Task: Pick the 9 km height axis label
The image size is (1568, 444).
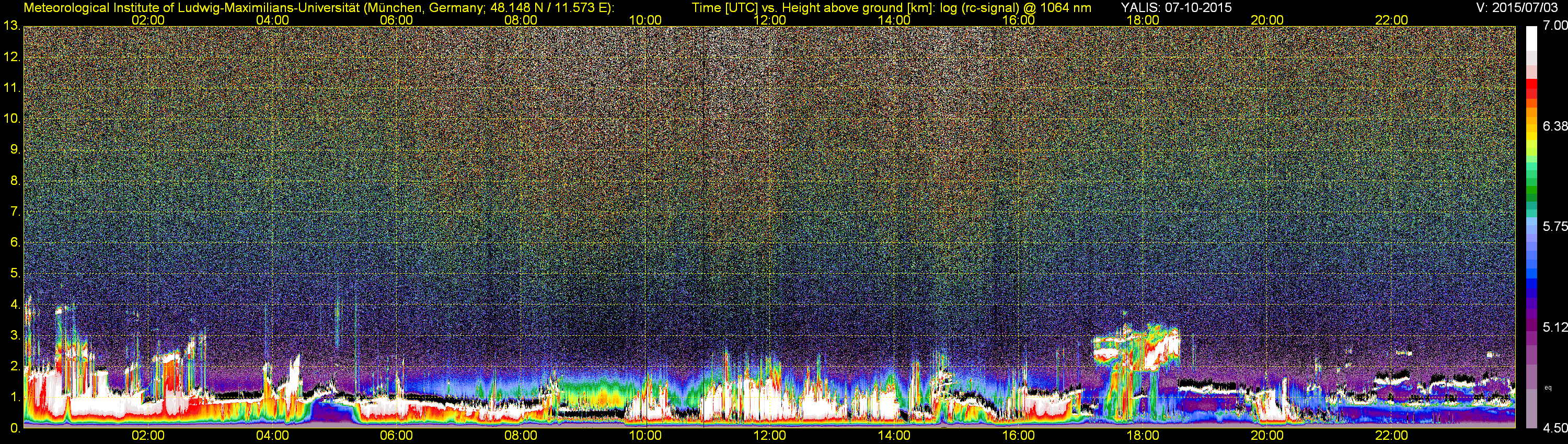Action: (x=15, y=149)
